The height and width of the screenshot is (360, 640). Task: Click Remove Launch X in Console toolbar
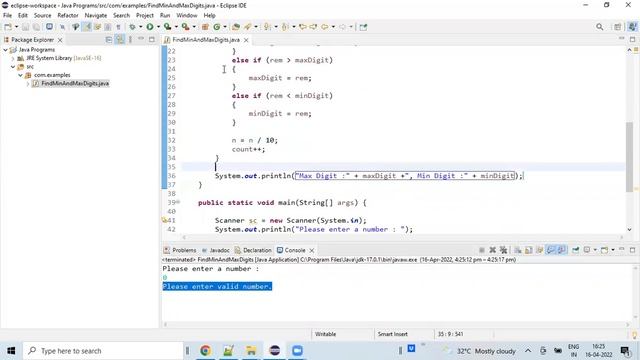pyautogui.click(x=493, y=250)
